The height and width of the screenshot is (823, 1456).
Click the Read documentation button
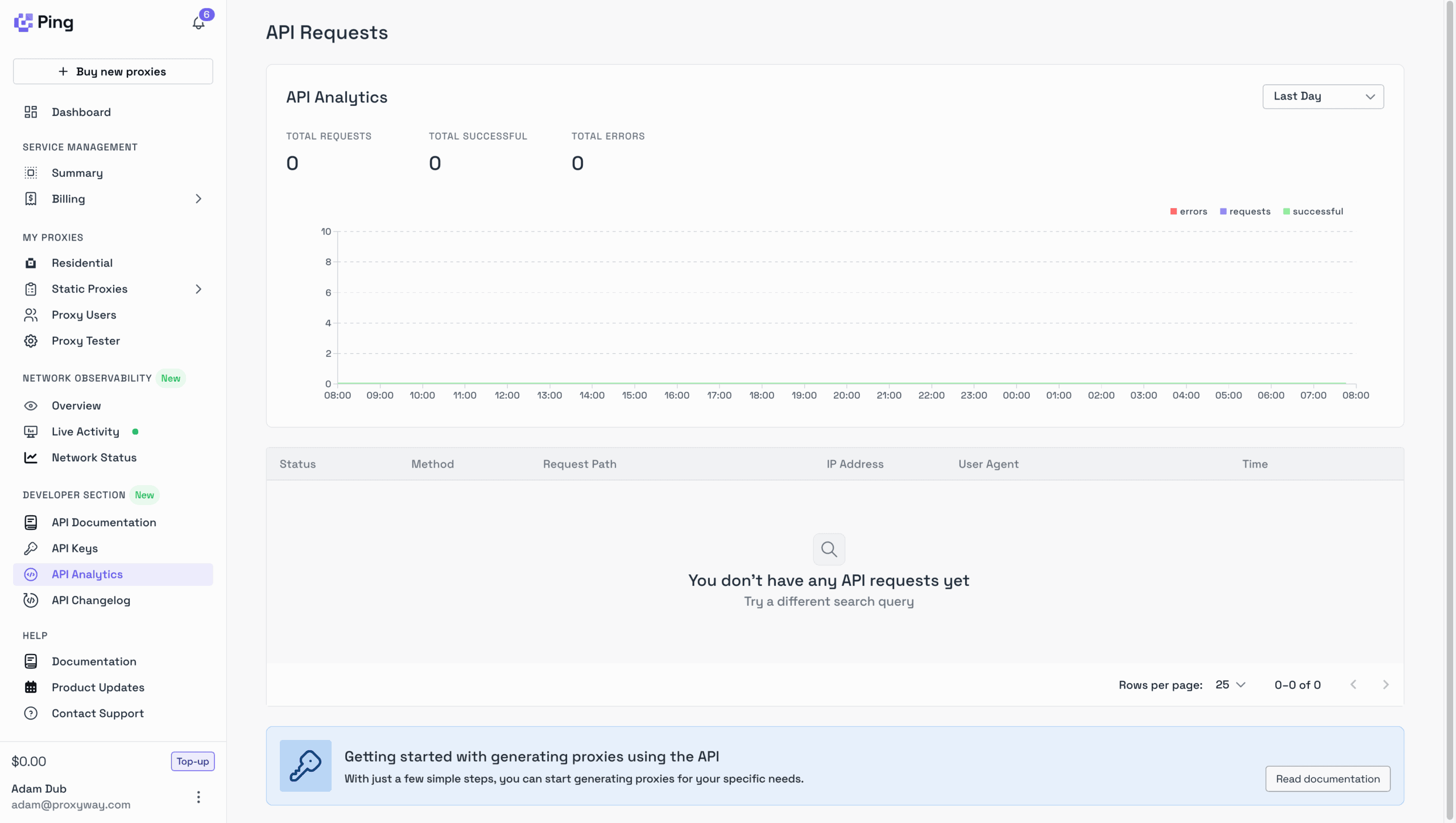pyautogui.click(x=1327, y=779)
